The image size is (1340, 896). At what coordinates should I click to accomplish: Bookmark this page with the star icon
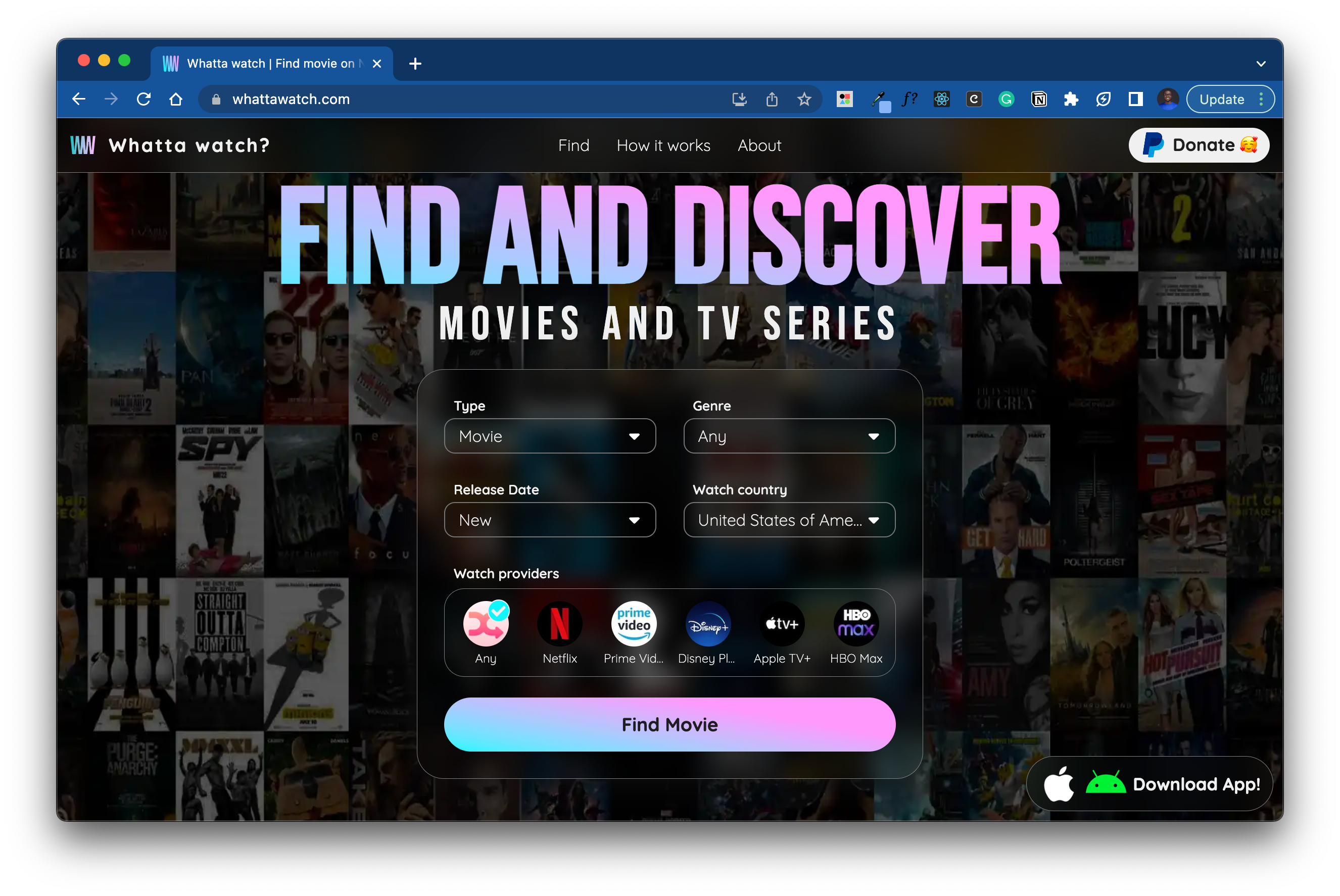coord(804,99)
